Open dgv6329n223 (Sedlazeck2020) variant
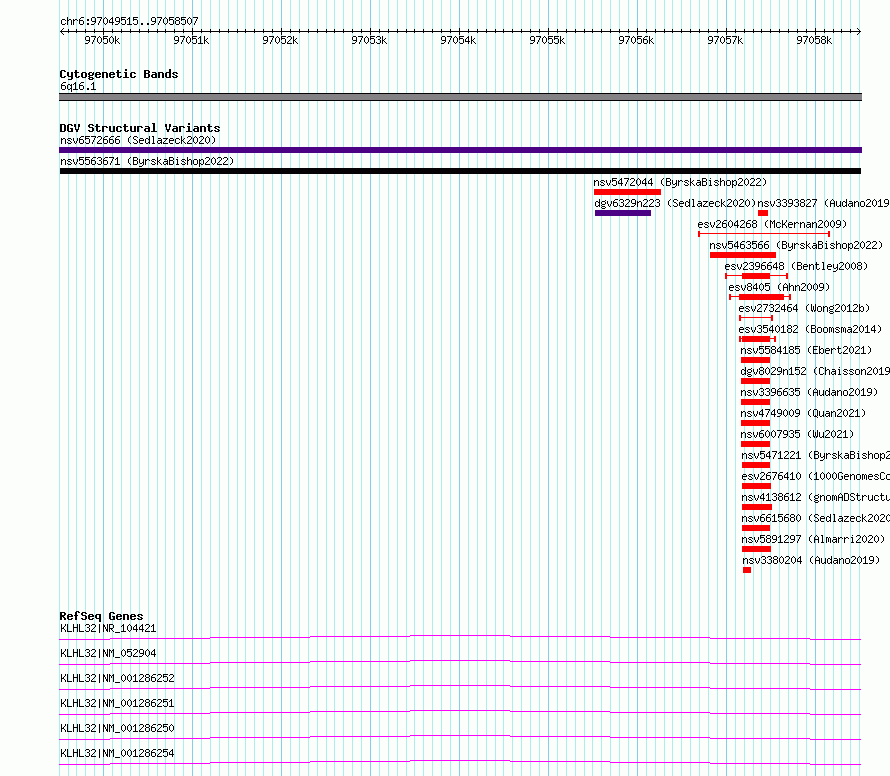 pyautogui.click(x=675, y=203)
